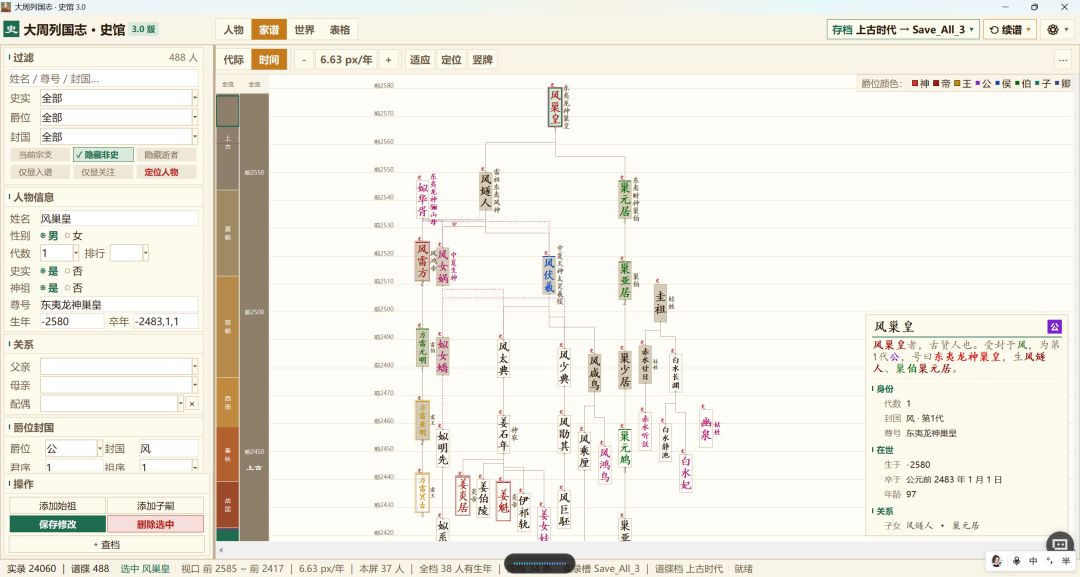Switch to the 表格 tab
This screenshot has height=577, width=1080.
click(340, 30)
